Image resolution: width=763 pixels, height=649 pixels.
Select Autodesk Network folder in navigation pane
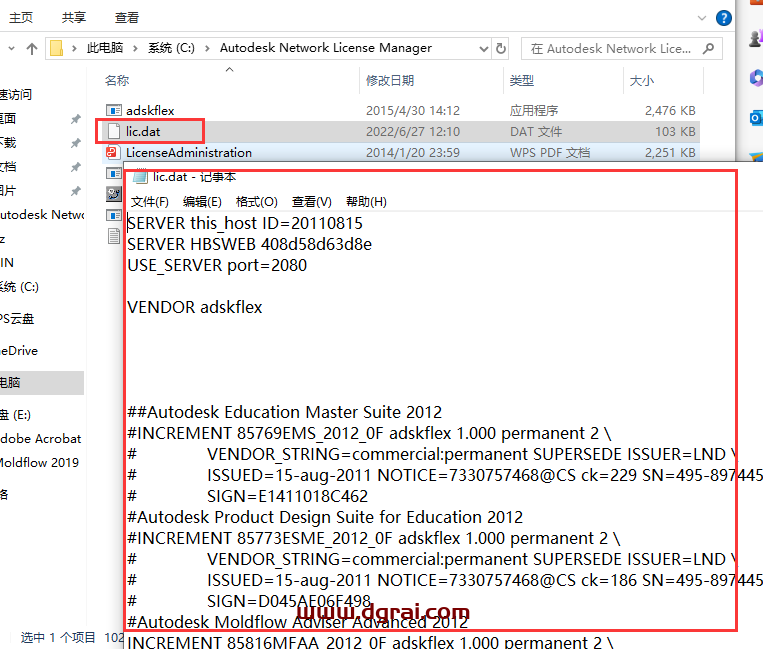tap(42, 215)
